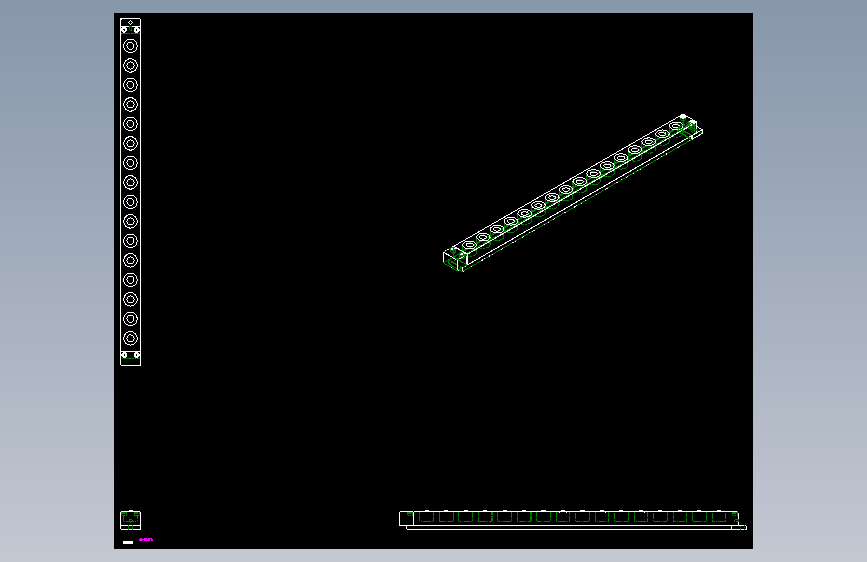Select the isometric 3D view of the rail
Screen dimensions: 867x562
click(573, 193)
